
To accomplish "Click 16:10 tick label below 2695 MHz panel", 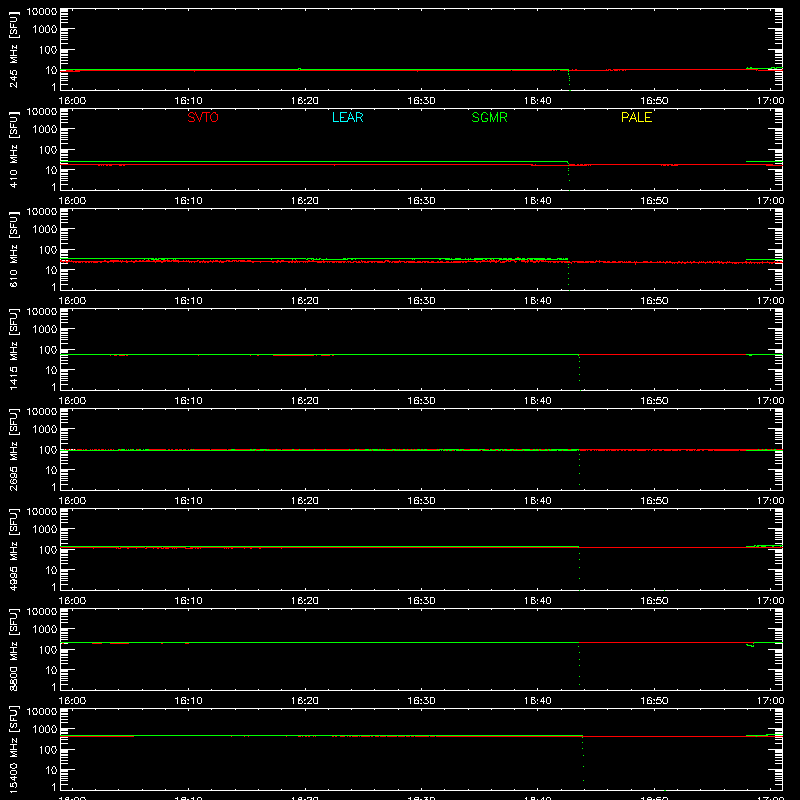I will [x=189, y=501].
